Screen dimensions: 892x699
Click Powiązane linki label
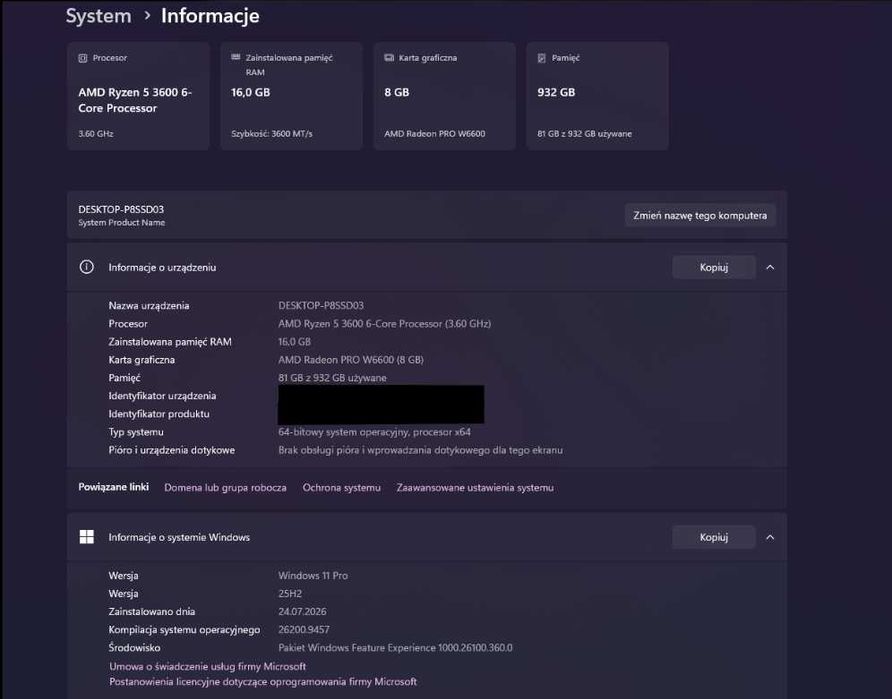pos(113,487)
